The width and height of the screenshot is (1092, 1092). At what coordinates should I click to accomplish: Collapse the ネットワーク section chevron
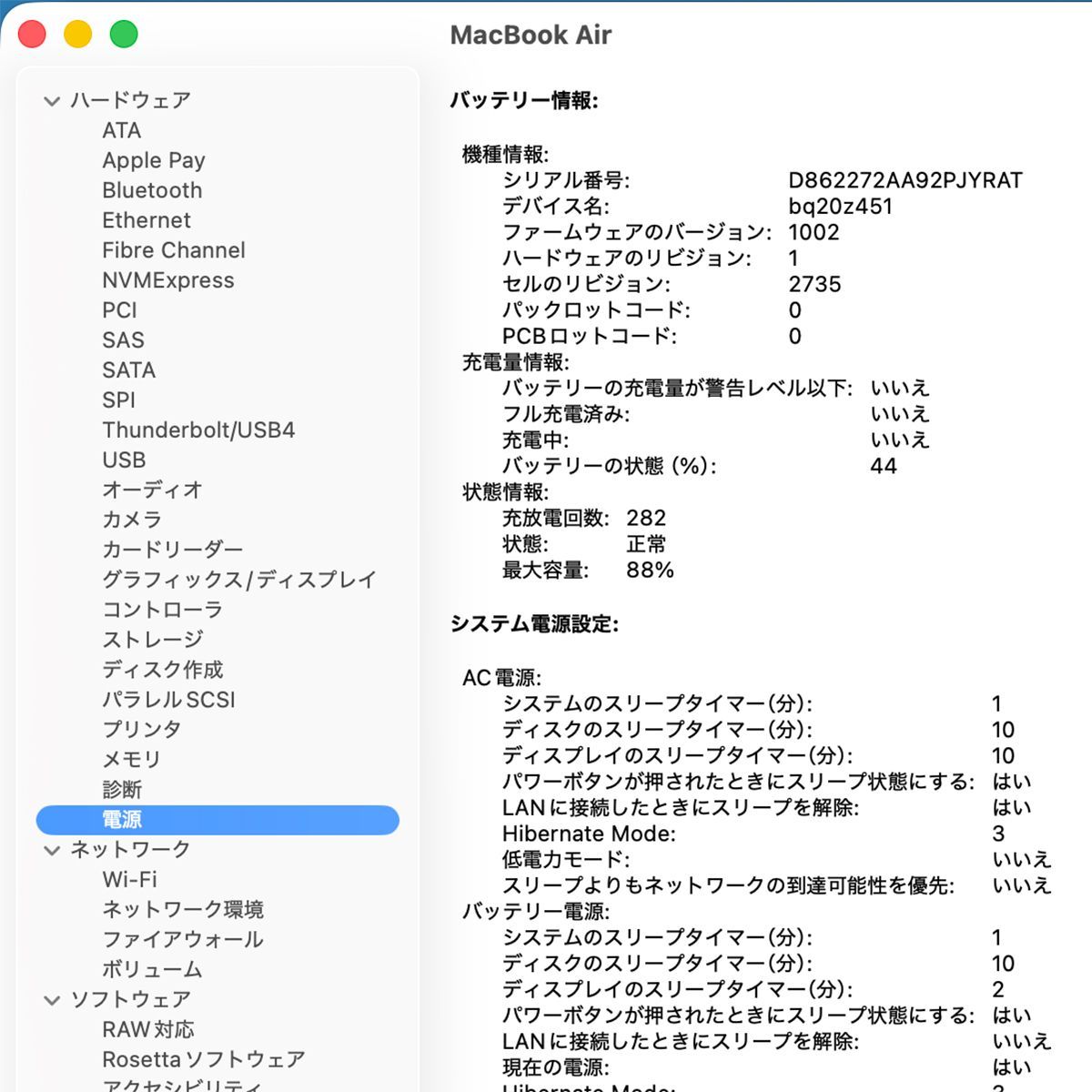click(52, 850)
